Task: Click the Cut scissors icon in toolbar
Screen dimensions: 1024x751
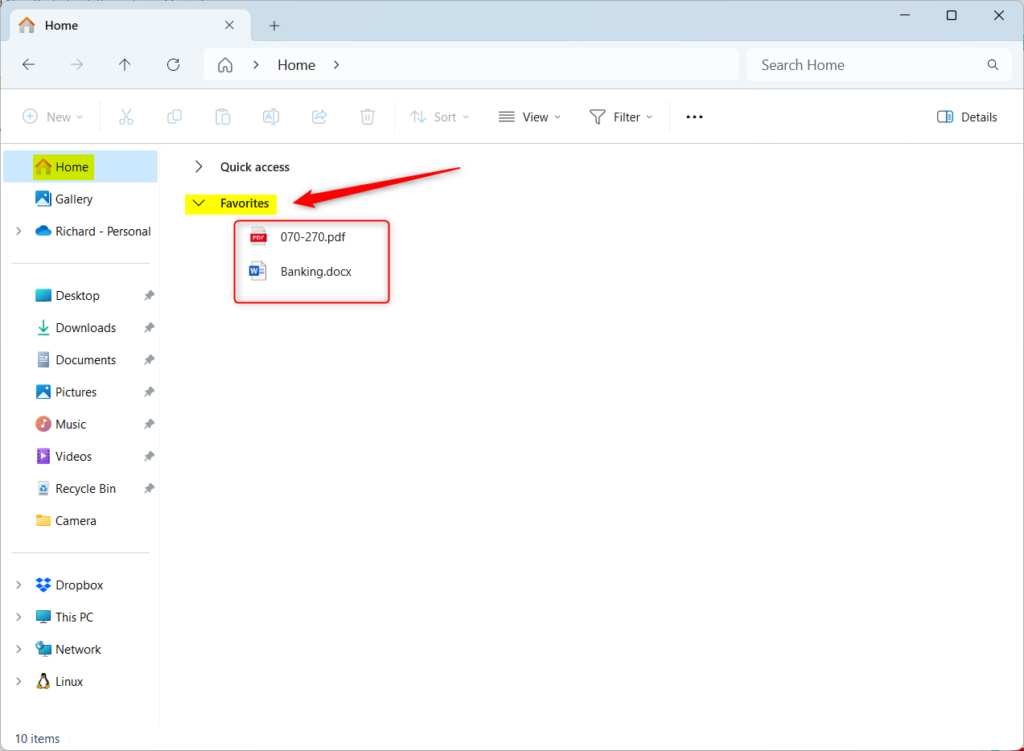Action: [126, 117]
